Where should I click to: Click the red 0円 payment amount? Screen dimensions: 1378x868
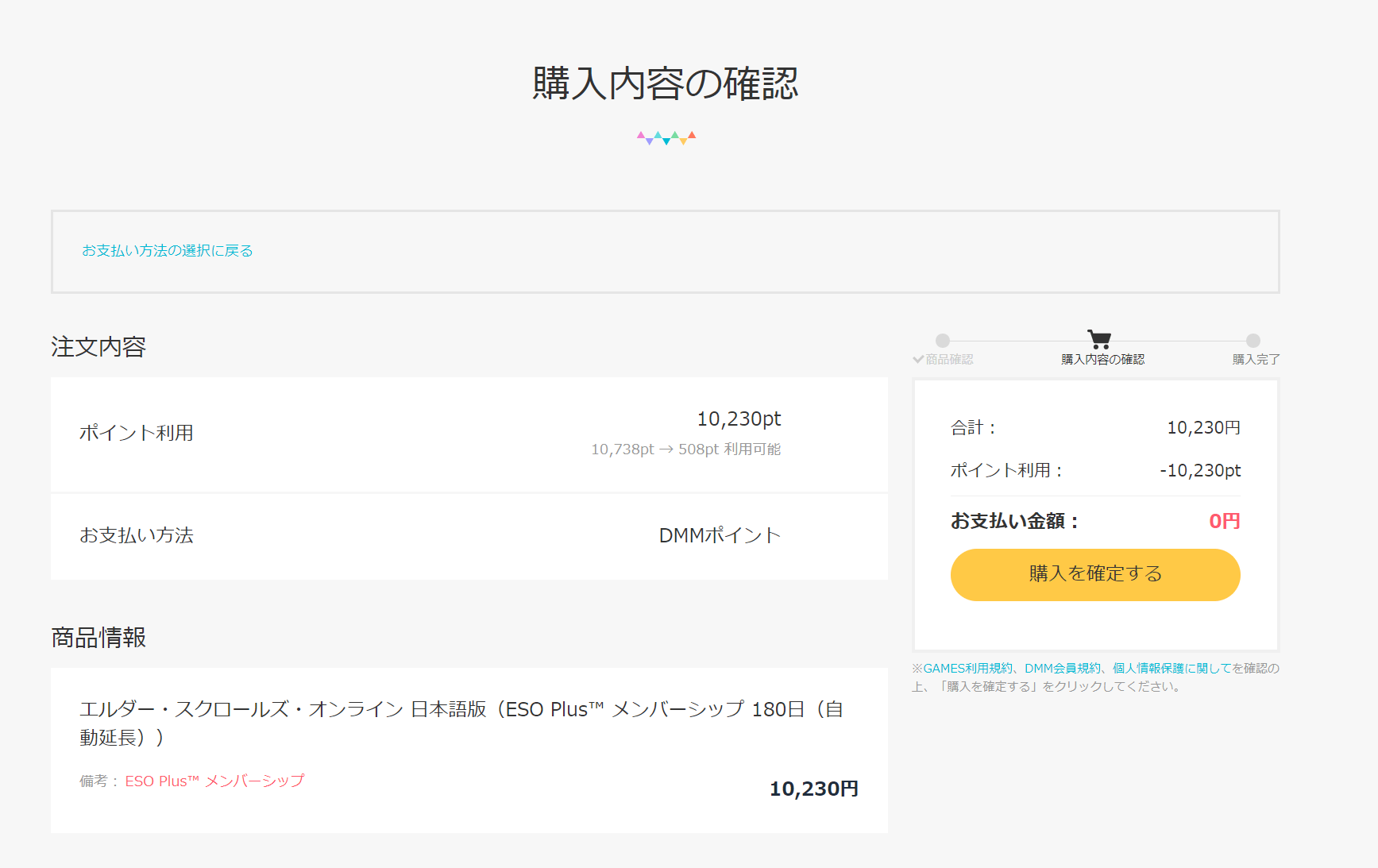tap(1224, 521)
